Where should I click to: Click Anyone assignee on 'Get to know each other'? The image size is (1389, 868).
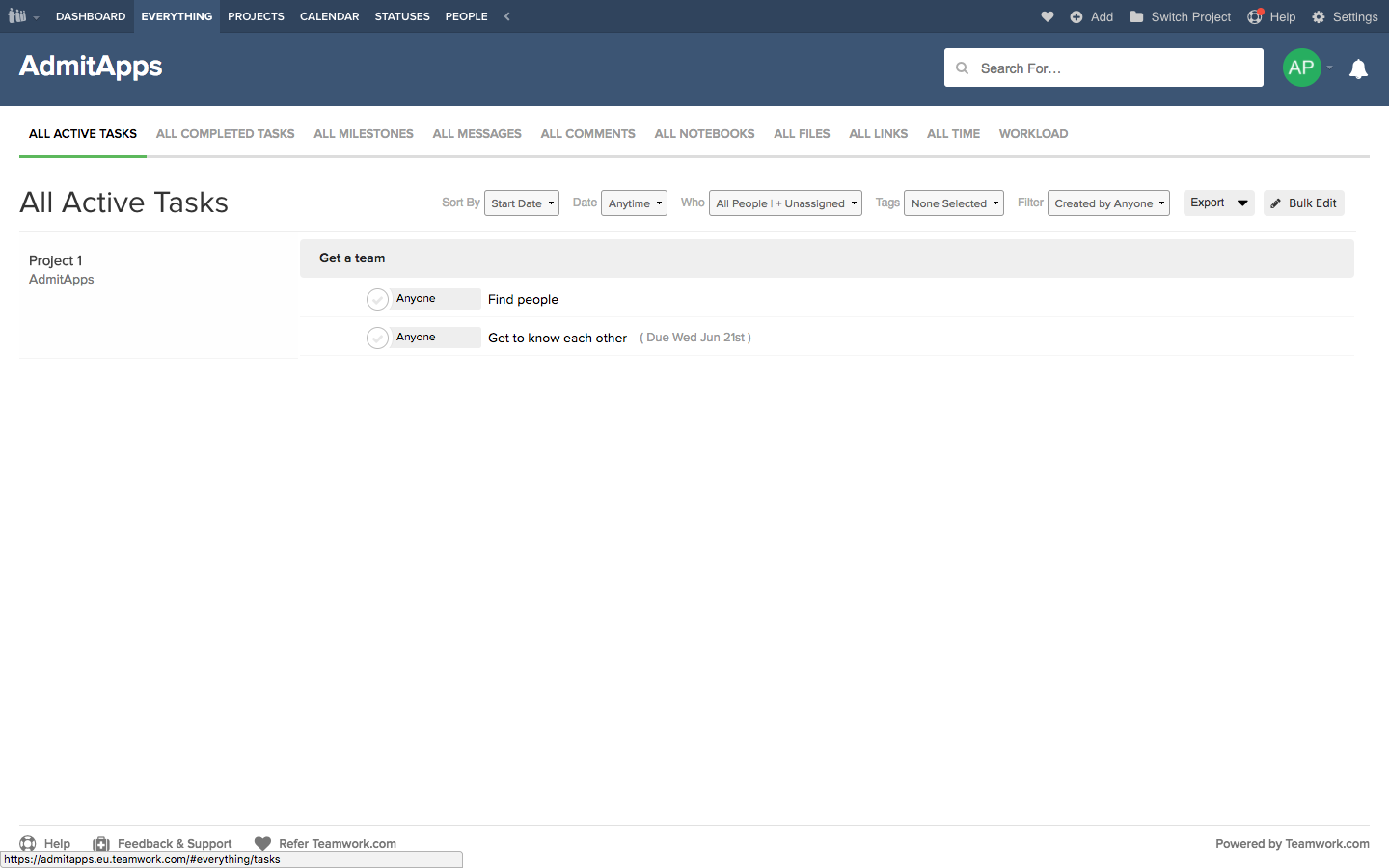[x=436, y=338]
